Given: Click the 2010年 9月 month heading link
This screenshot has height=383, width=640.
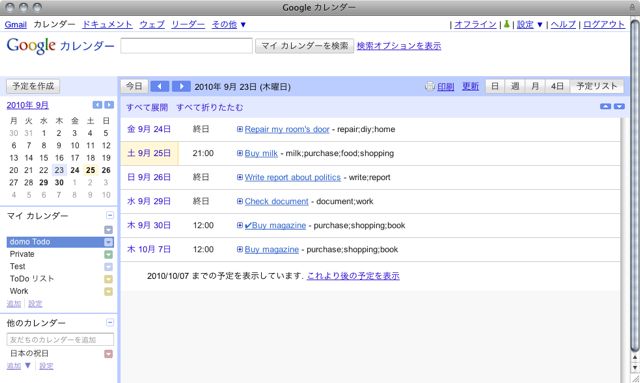Looking at the screenshot, I should (27, 105).
